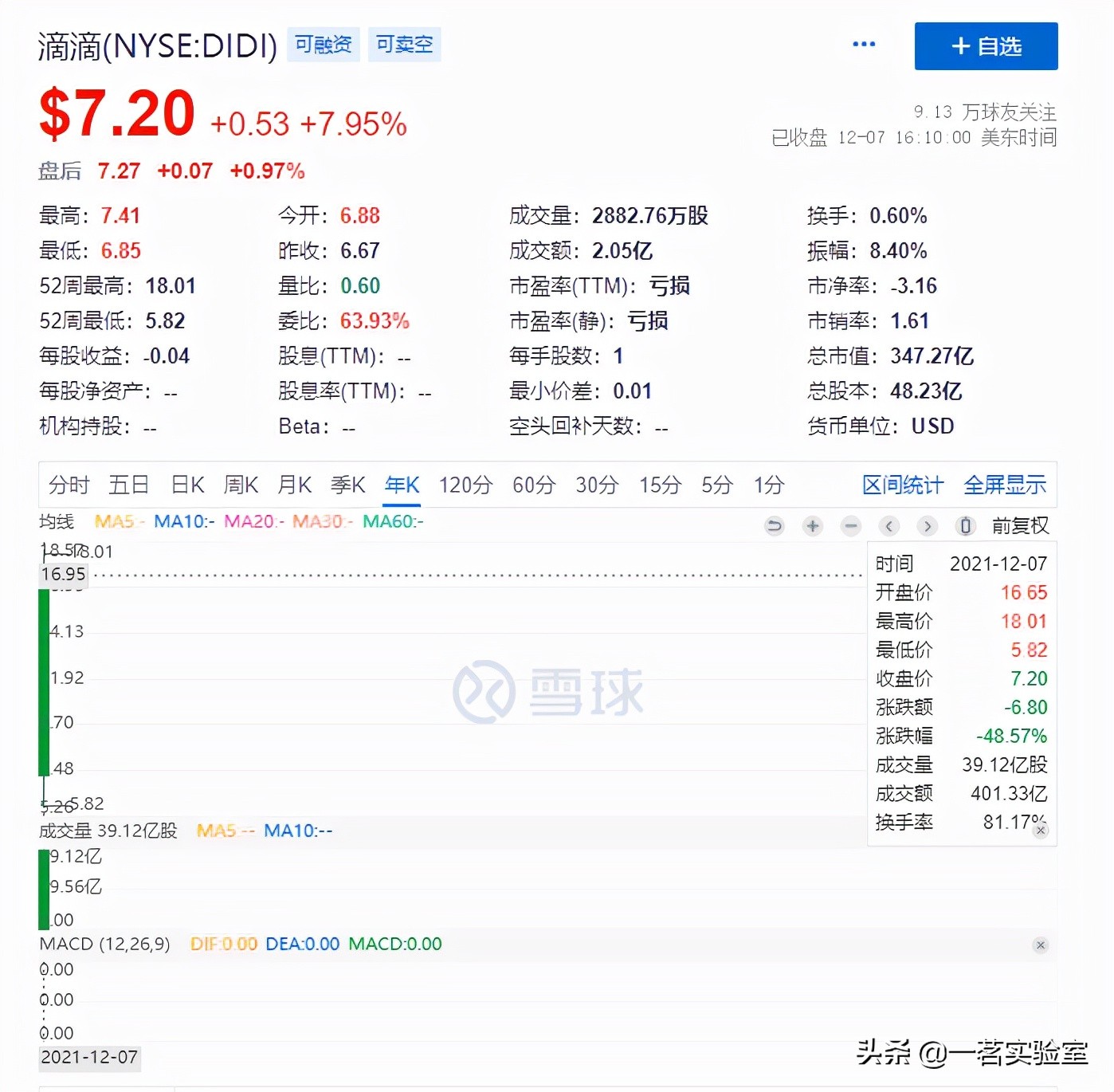Toggle the MA60 moving average
The image size is (1114, 1092).
pyautogui.click(x=392, y=521)
